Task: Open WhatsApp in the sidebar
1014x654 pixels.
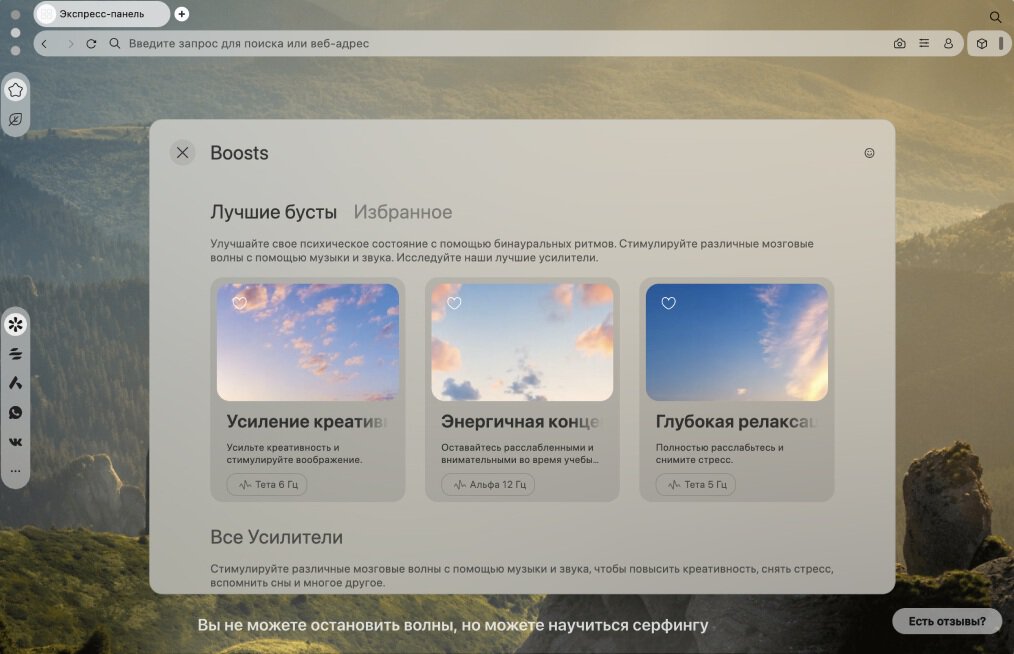Action: point(16,413)
